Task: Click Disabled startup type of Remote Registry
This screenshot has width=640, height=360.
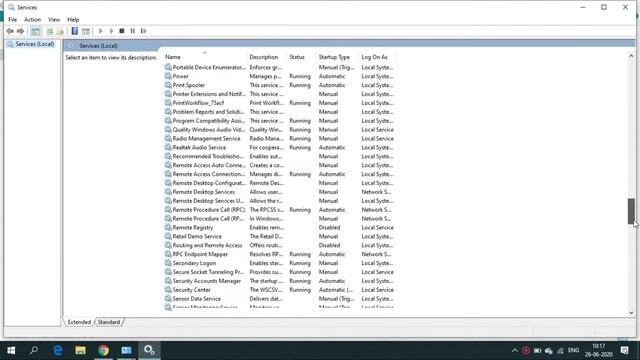Action: coord(329,227)
